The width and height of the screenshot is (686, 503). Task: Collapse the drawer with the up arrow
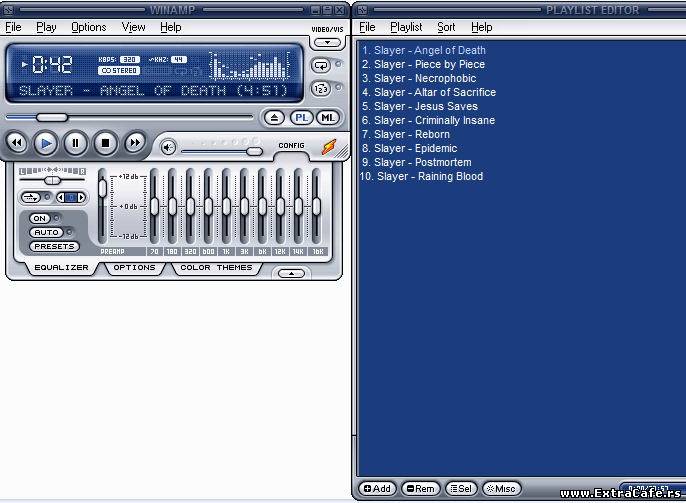[x=291, y=273]
